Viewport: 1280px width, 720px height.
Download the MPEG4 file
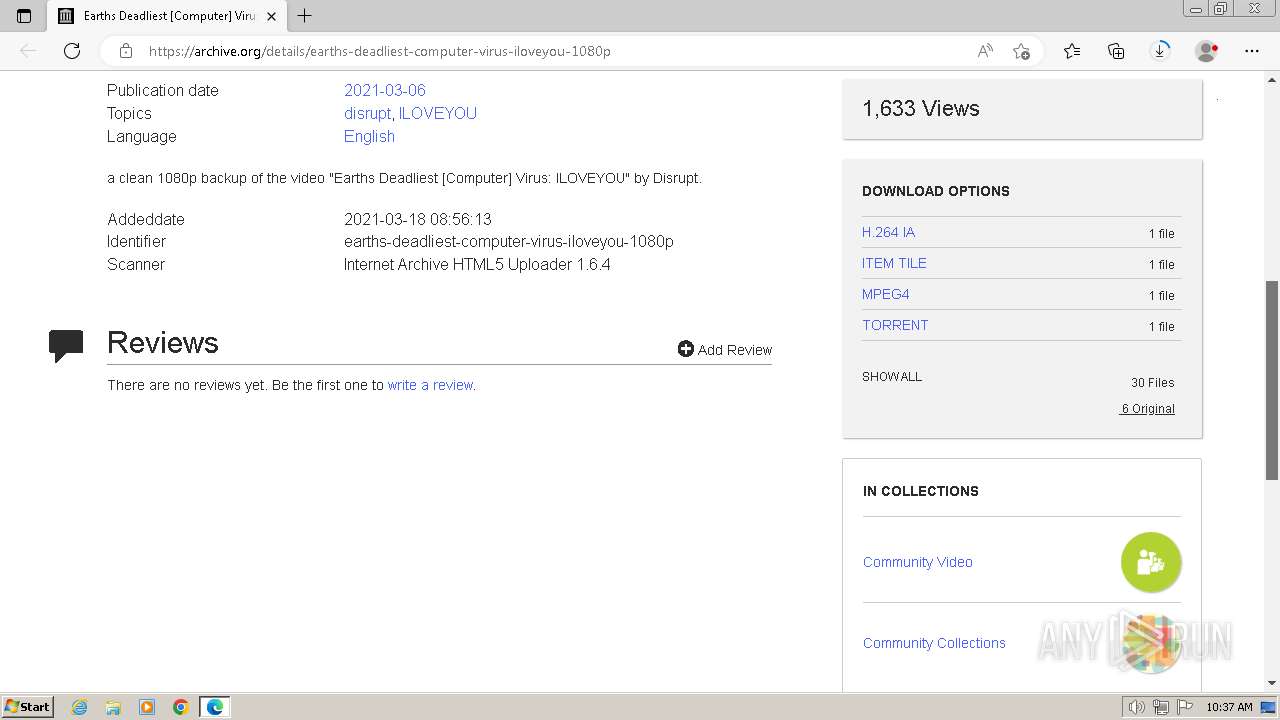tap(886, 294)
